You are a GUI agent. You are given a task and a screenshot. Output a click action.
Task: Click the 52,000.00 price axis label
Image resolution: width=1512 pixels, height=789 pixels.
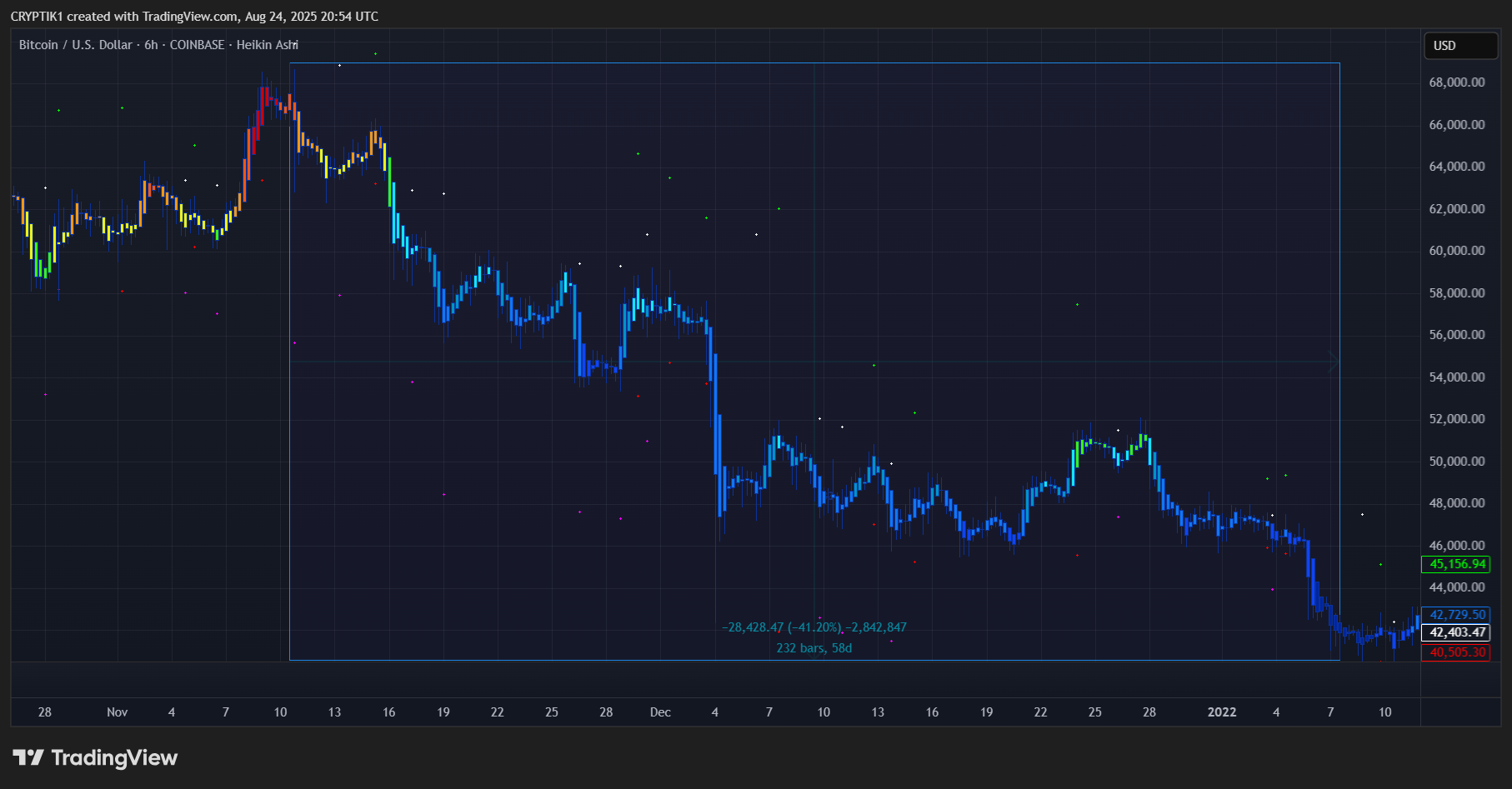pyautogui.click(x=1457, y=419)
